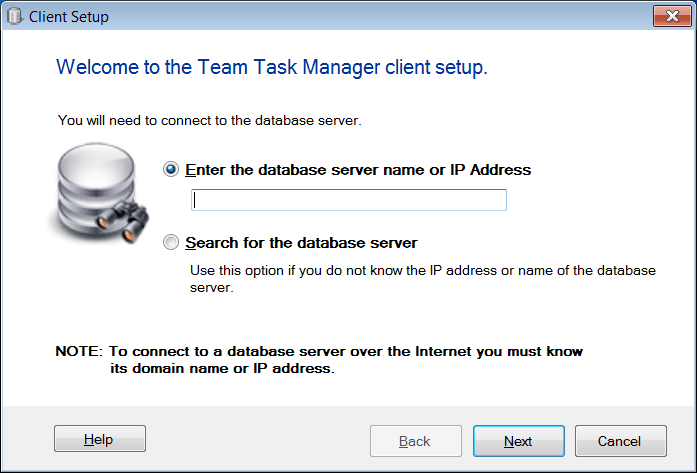Click the binoculars on the database graphic

(x=129, y=214)
